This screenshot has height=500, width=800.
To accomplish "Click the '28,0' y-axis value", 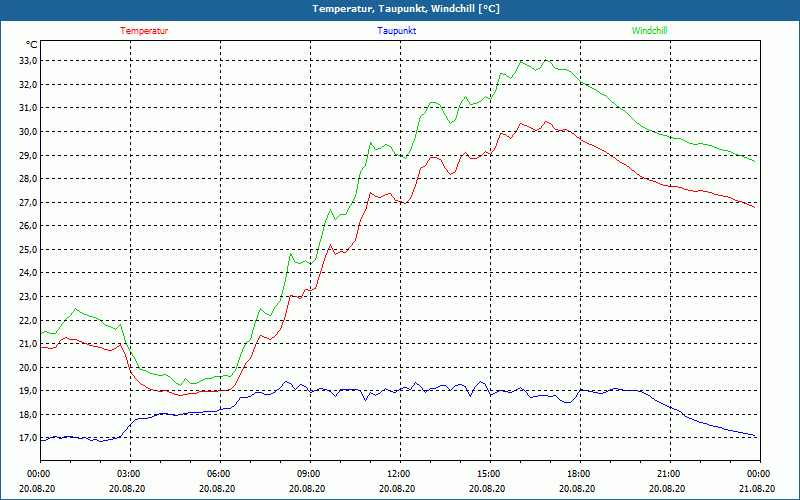I will 28,179.
